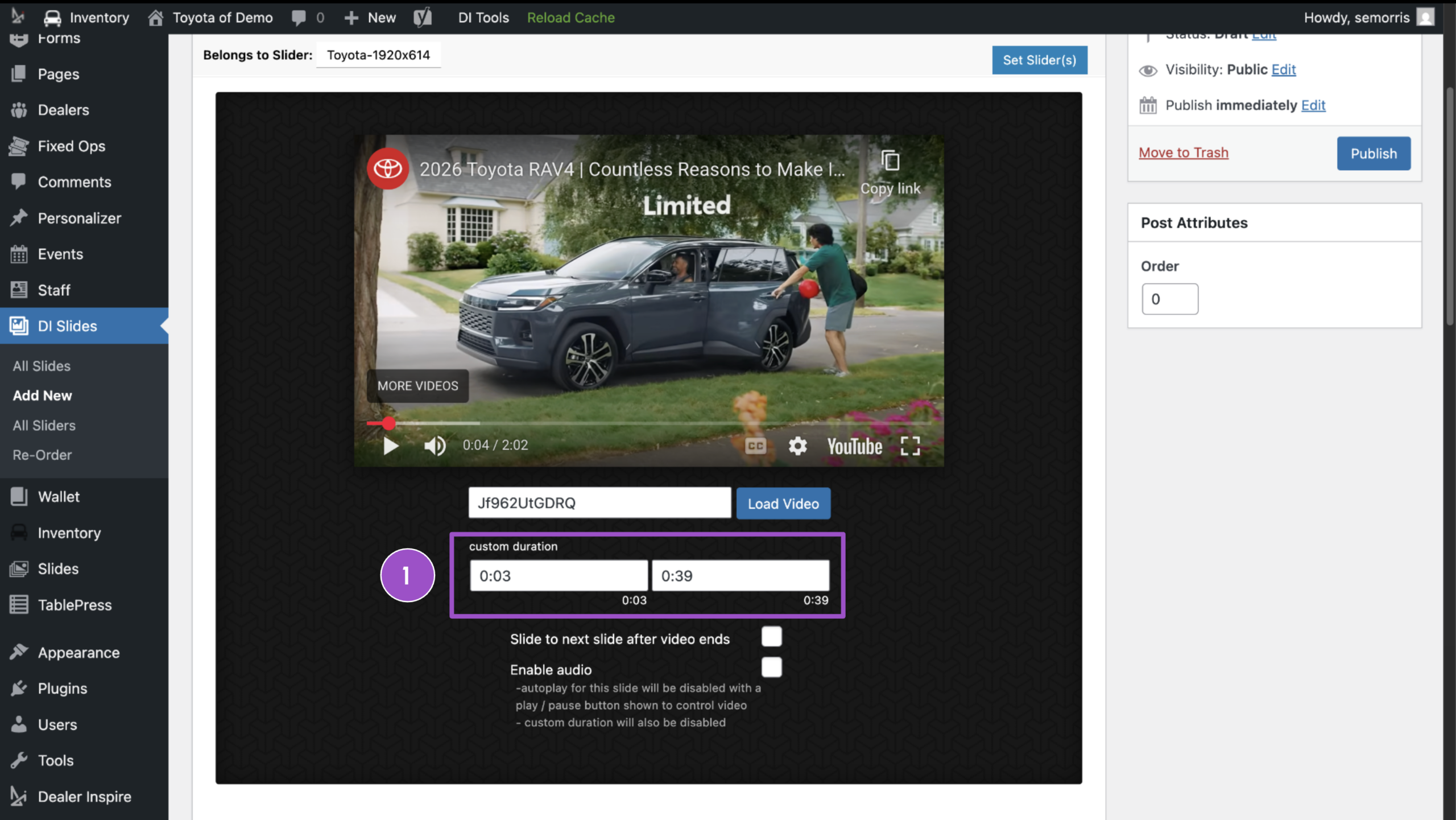Click the TablePress table icon
1456x820 pixels.
point(19,604)
